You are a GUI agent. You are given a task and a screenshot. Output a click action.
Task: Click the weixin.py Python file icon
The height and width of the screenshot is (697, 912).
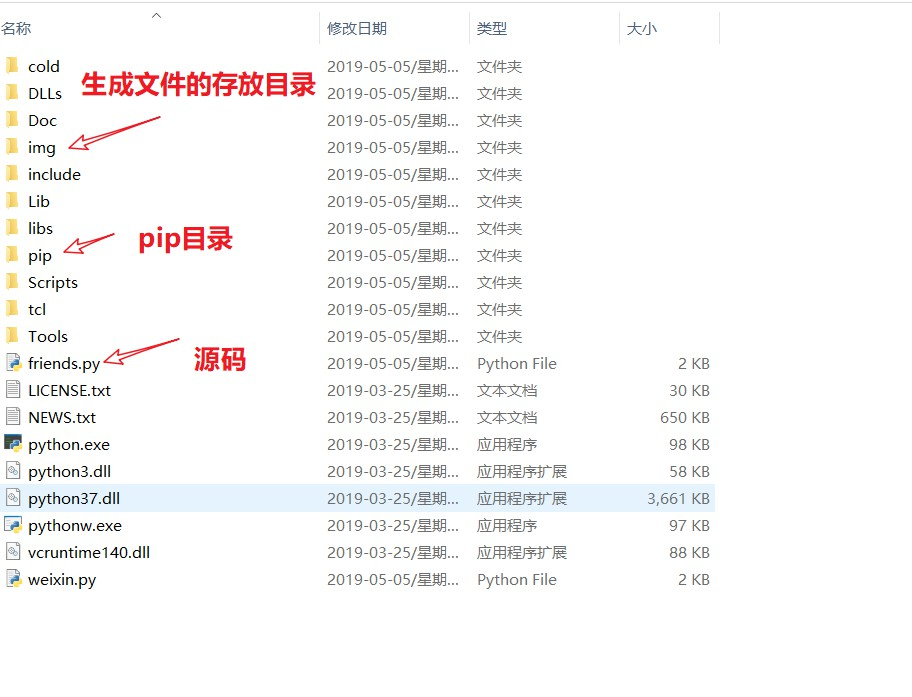coord(13,578)
